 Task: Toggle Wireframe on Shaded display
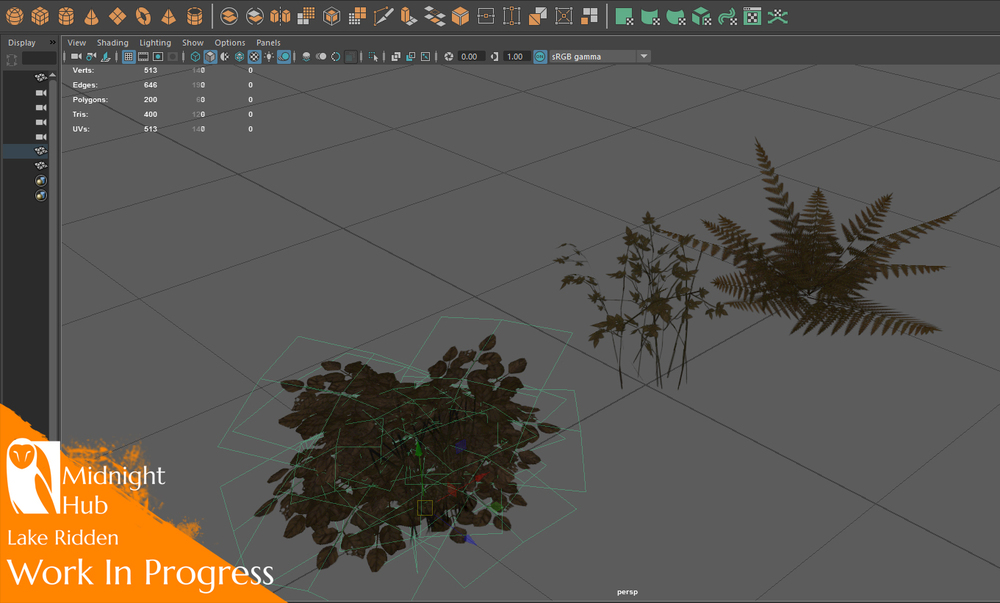tap(239, 57)
